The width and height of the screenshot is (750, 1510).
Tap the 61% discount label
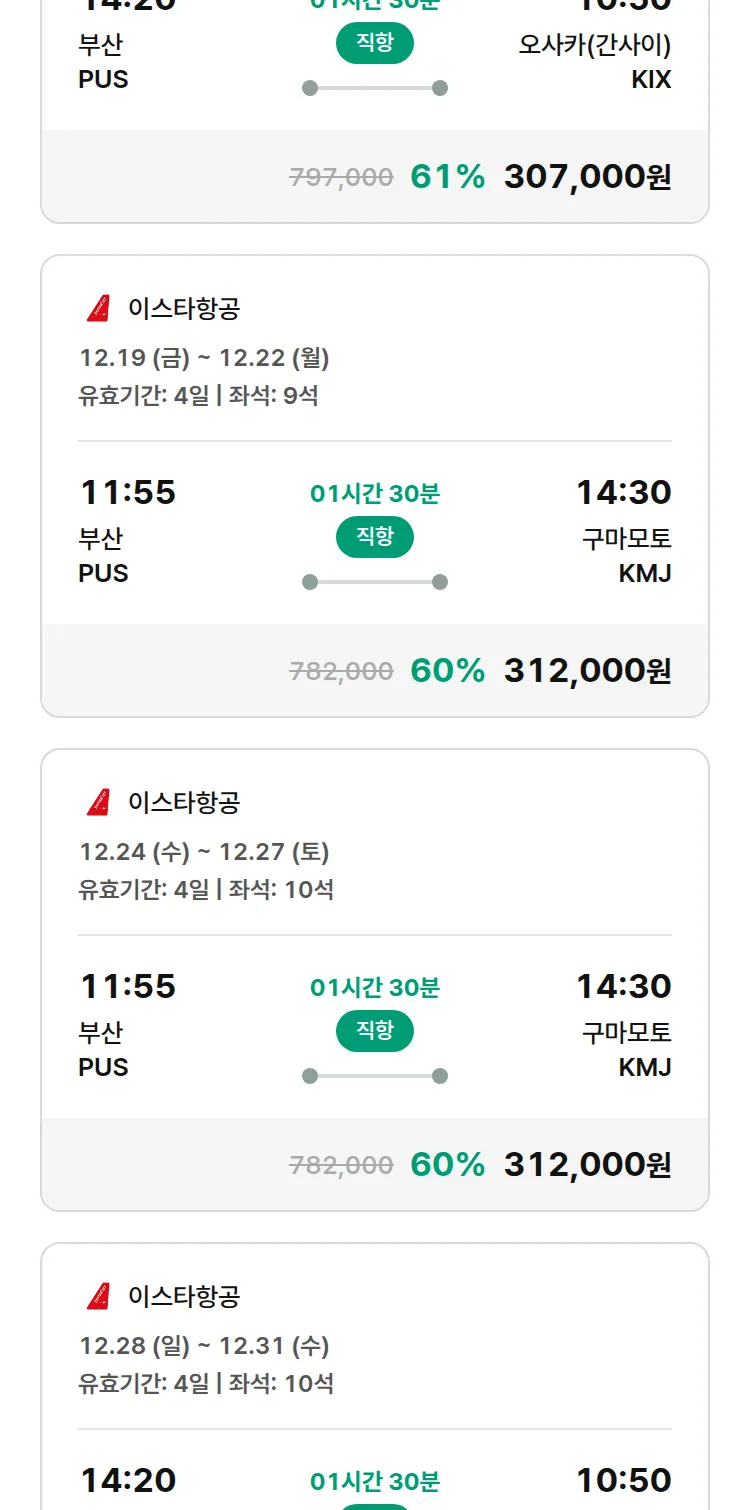(x=447, y=177)
